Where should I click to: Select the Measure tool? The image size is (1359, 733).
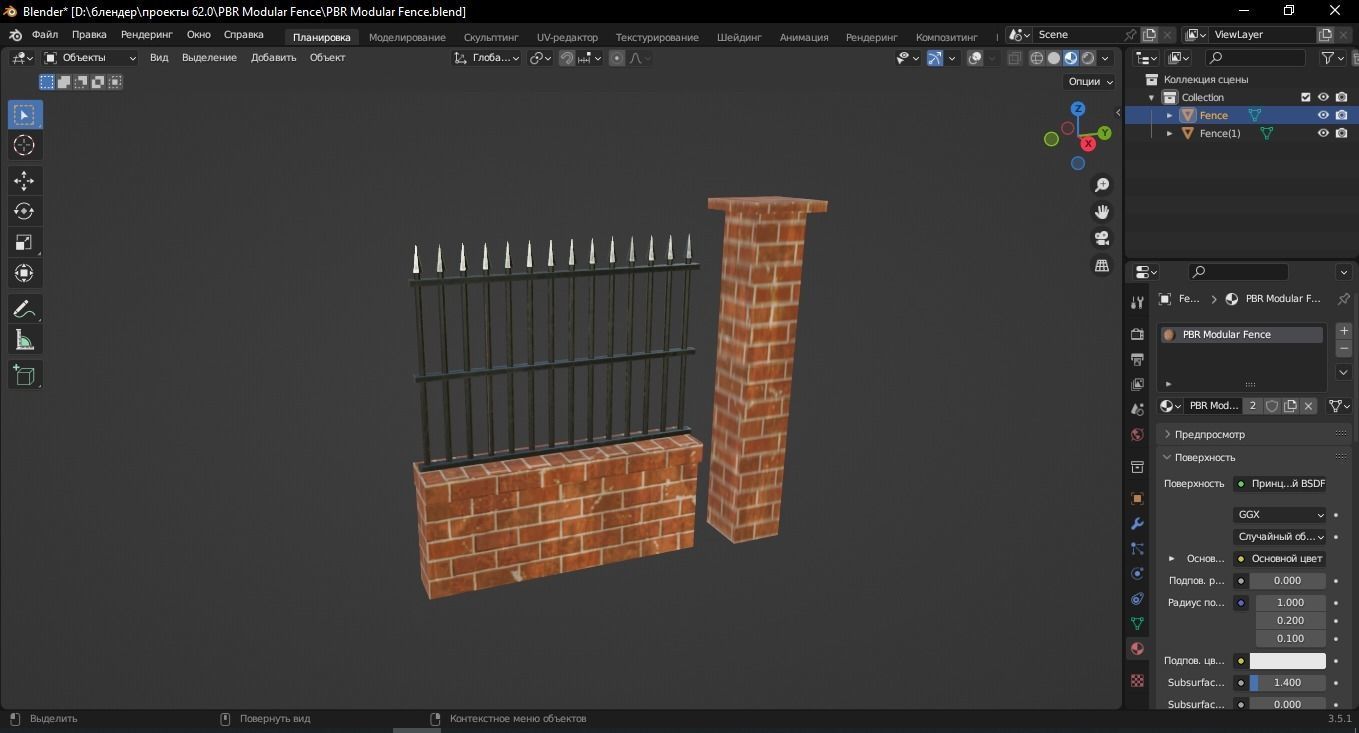pos(24,340)
